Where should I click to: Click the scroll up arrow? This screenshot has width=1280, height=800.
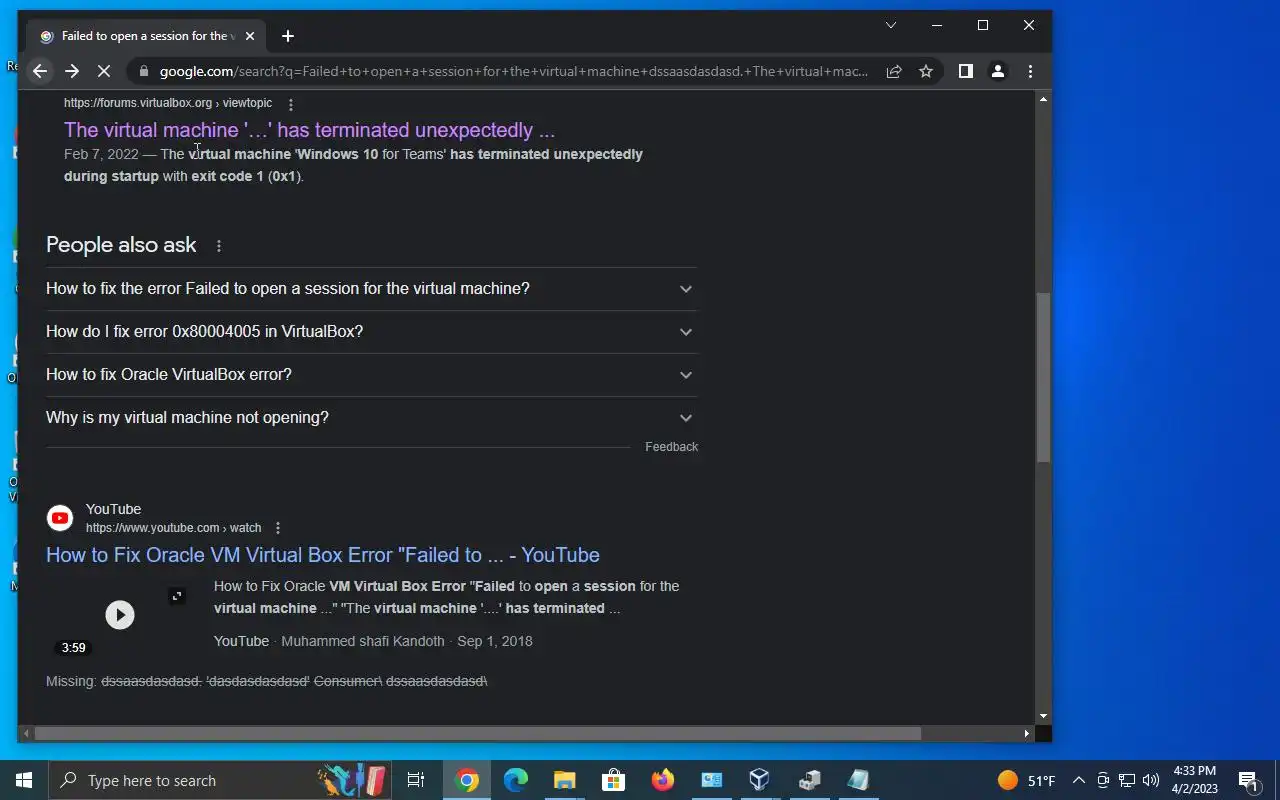[1043, 99]
